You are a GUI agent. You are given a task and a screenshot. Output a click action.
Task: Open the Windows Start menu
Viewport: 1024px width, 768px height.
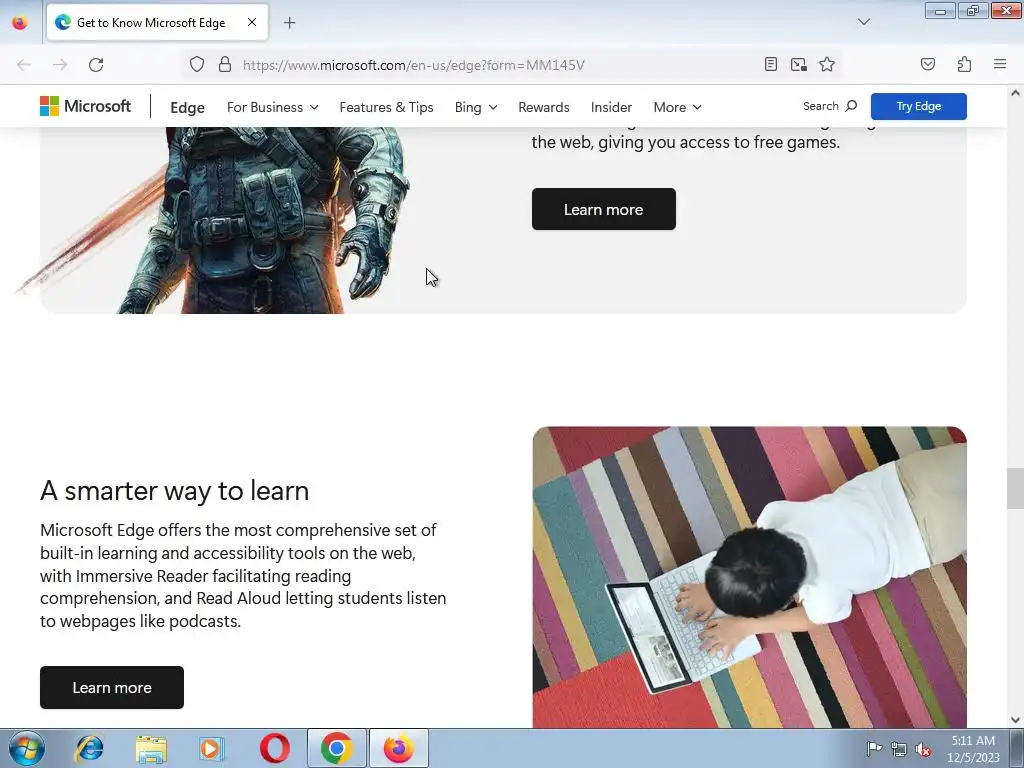[x=27, y=748]
